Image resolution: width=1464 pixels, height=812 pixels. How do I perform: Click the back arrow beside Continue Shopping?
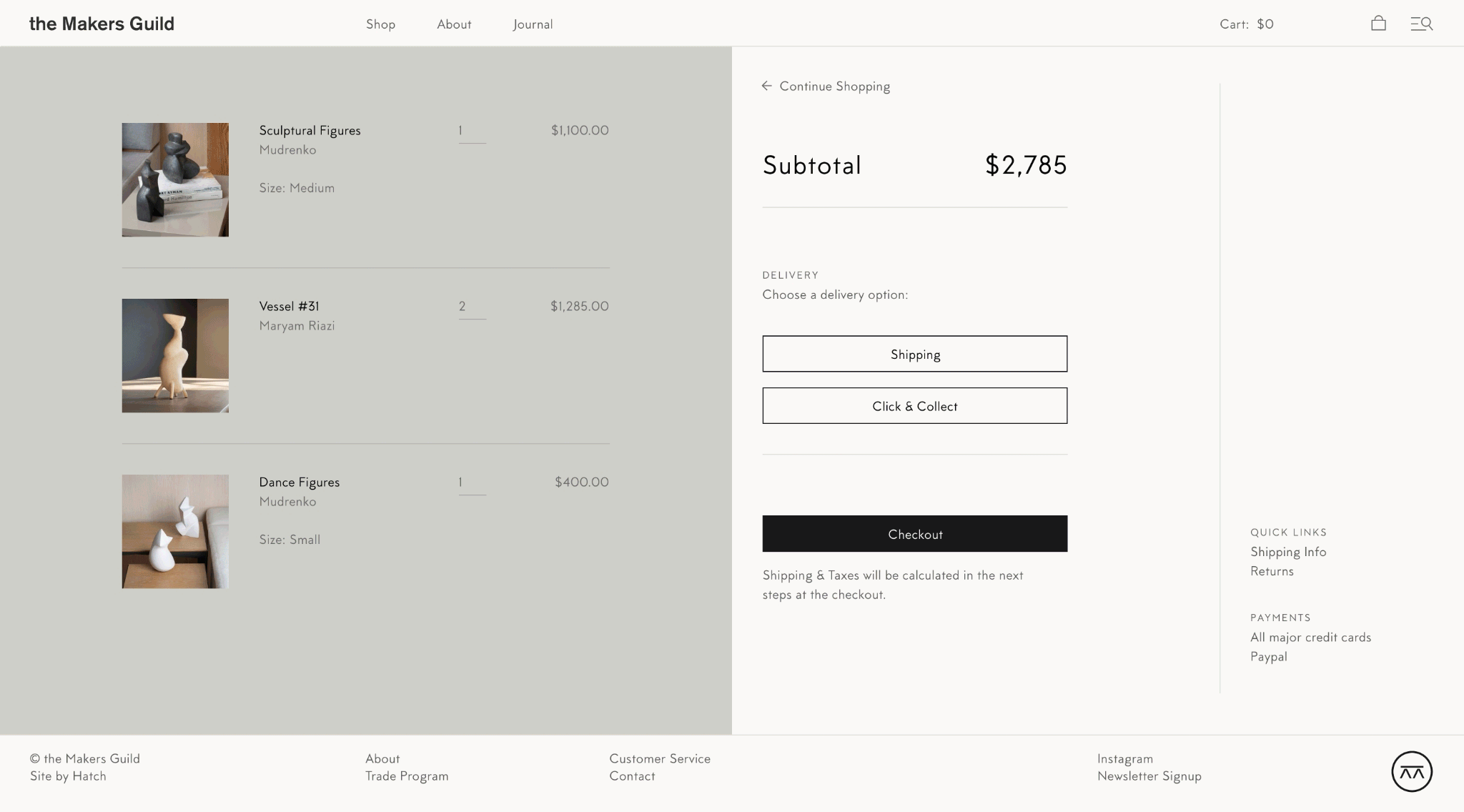click(x=767, y=86)
